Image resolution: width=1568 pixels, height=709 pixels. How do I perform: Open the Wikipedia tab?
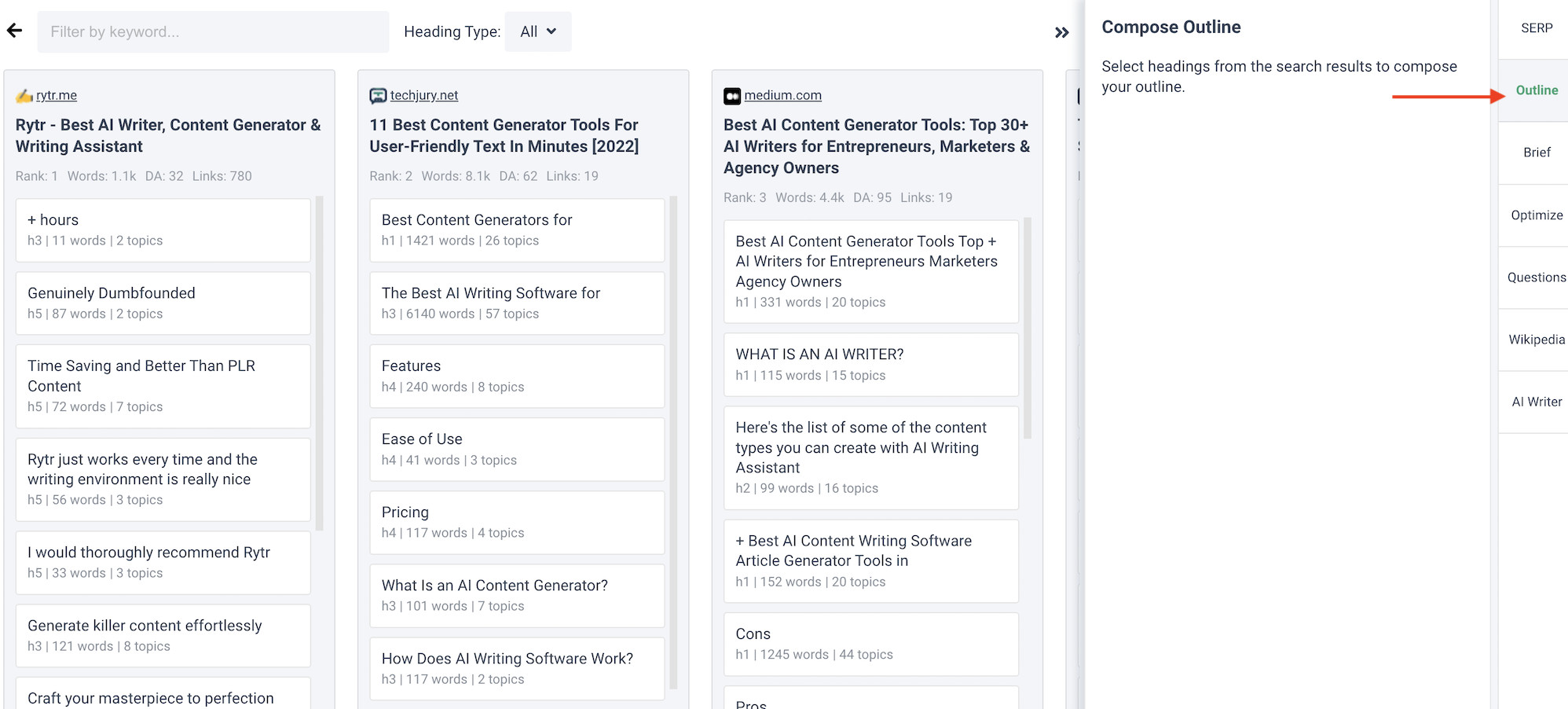[1536, 340]
